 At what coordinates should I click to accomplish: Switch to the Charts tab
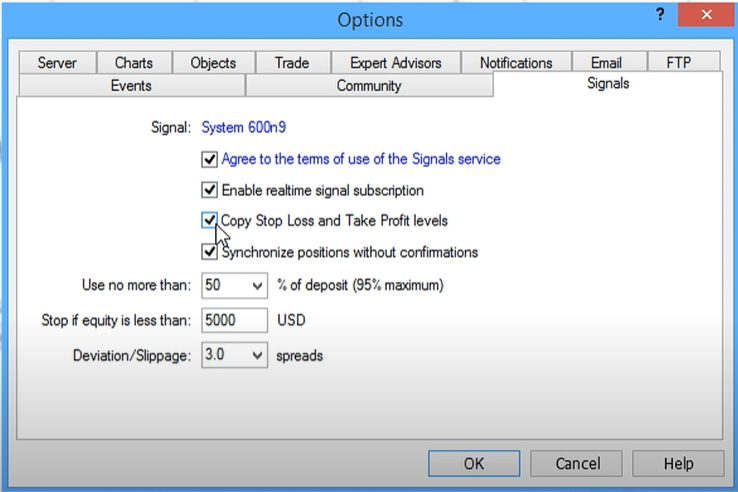click(134, 63)
